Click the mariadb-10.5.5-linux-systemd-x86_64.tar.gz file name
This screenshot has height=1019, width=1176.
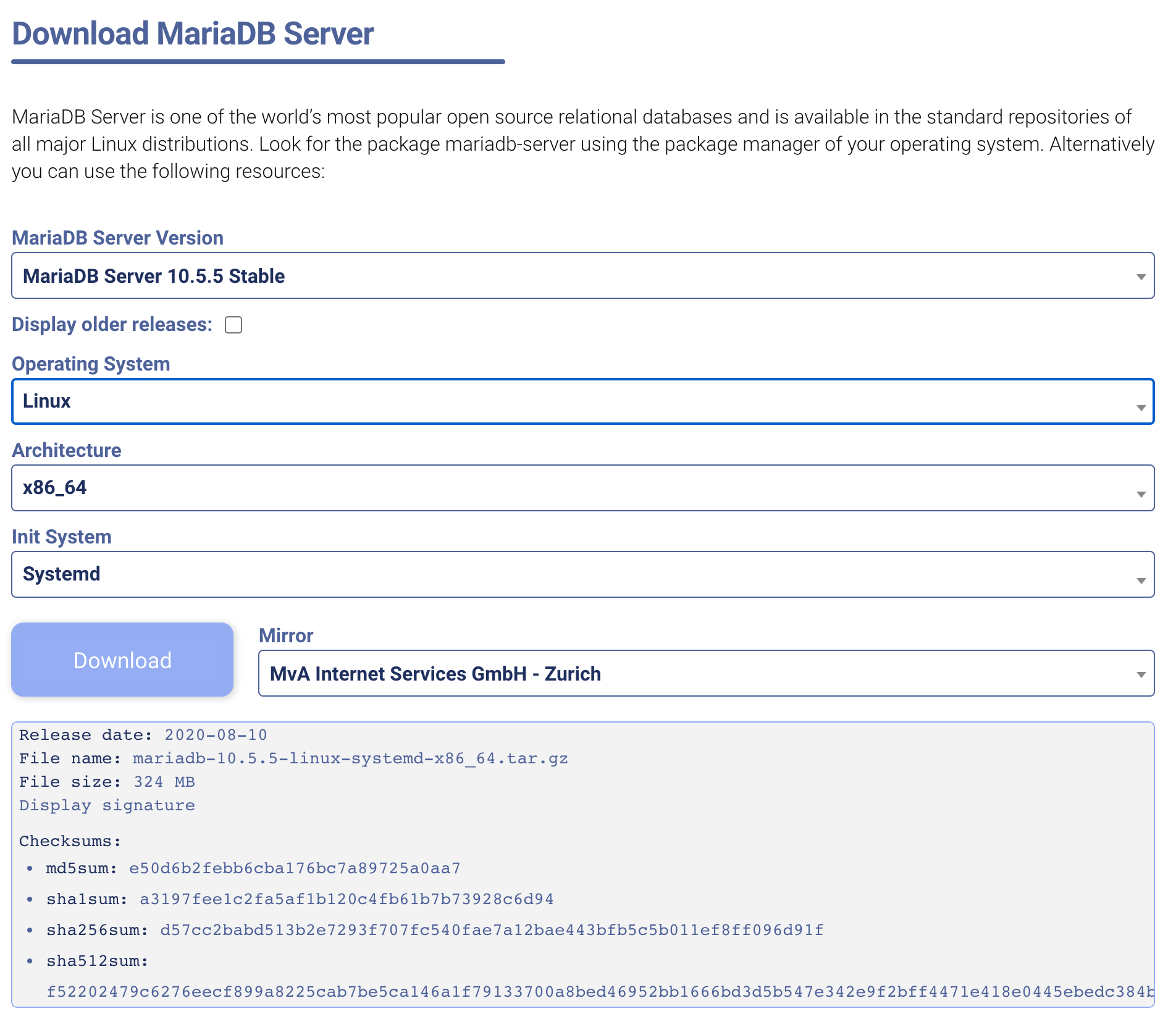tap(350, 758)
